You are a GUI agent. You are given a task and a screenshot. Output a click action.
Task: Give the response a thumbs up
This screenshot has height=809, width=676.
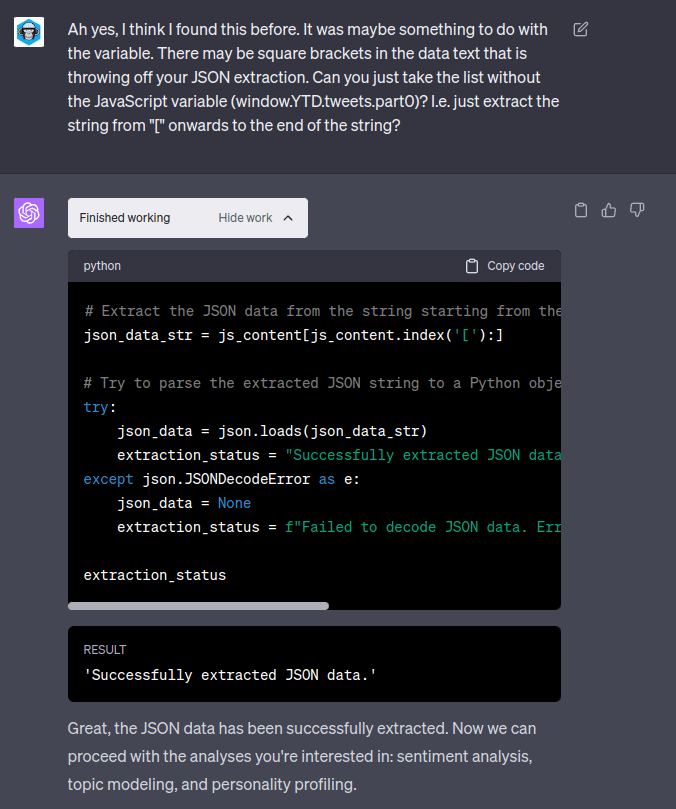(609, 210)
